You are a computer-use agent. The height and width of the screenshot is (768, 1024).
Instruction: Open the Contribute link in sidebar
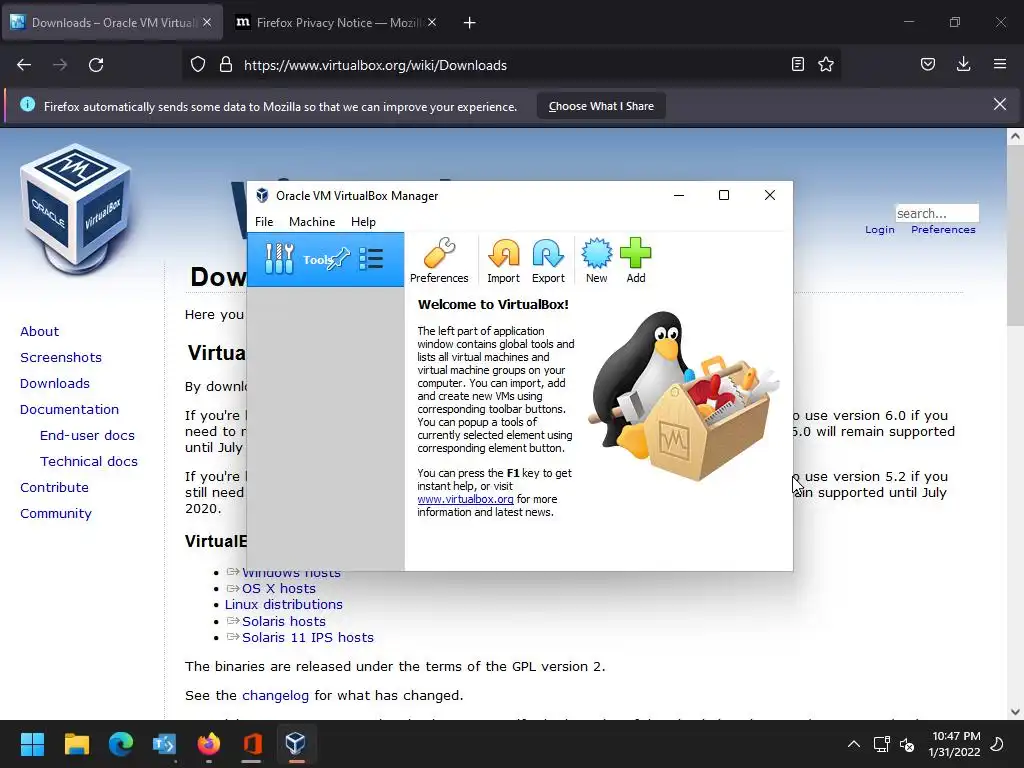pos(54,488)
